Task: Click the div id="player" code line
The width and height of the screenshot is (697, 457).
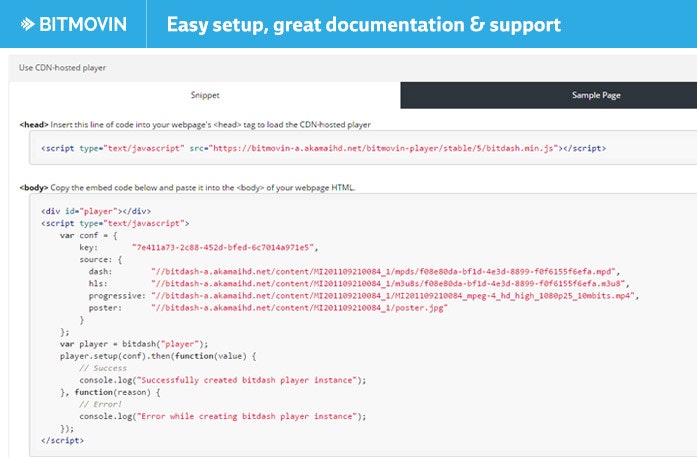Action: tap(96, 211)
